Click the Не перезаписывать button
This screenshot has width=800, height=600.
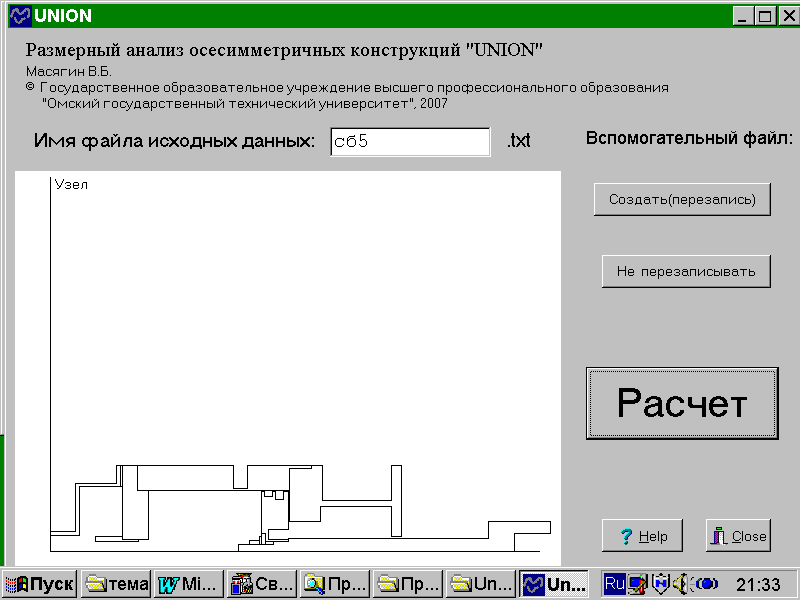click(x=686, y=271)
